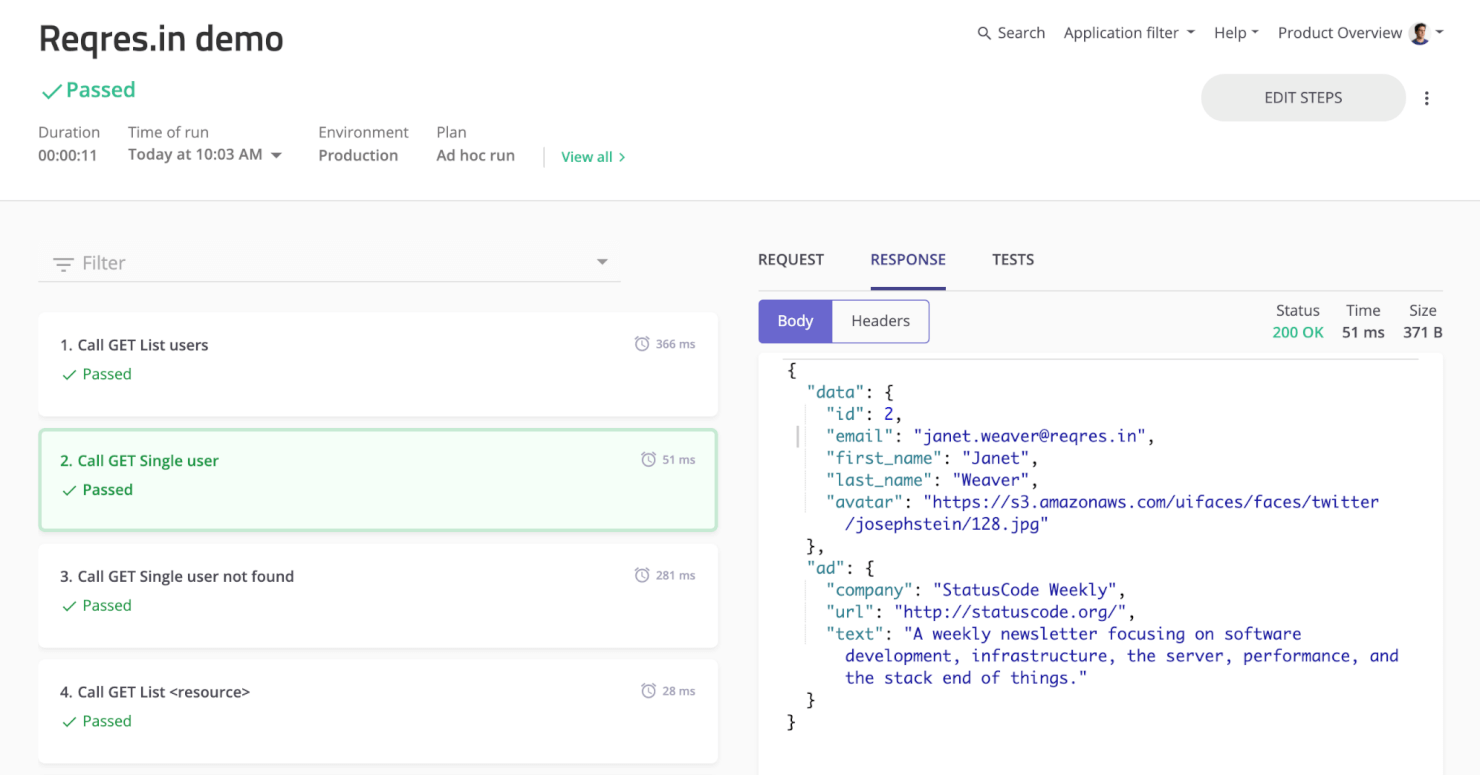Viewport: 1480px width, 775px height.
Task: Click the timer icon showing 281 ms
Action: [641, 575]
